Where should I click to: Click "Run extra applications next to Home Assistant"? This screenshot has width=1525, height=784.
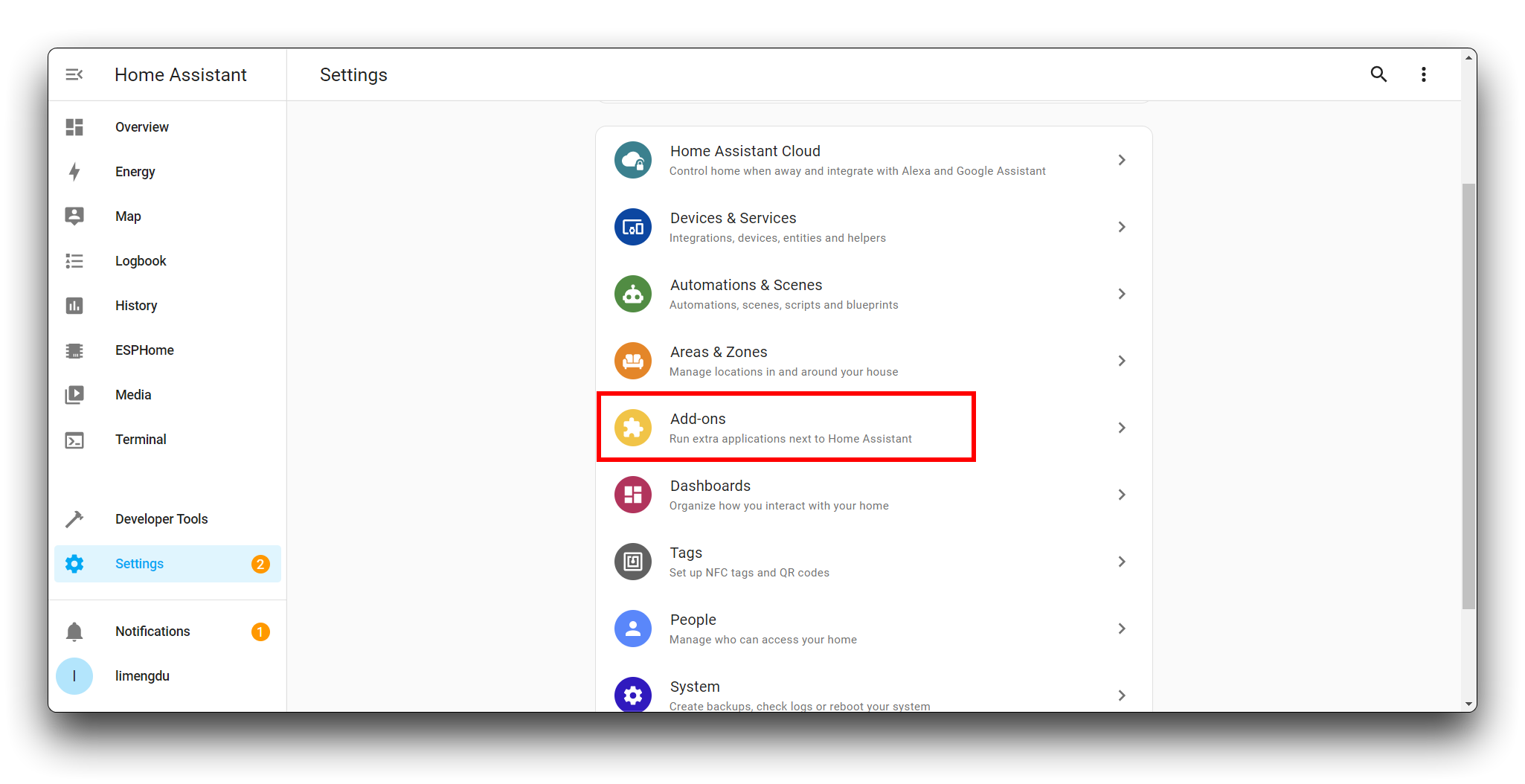tap(790, 439)
